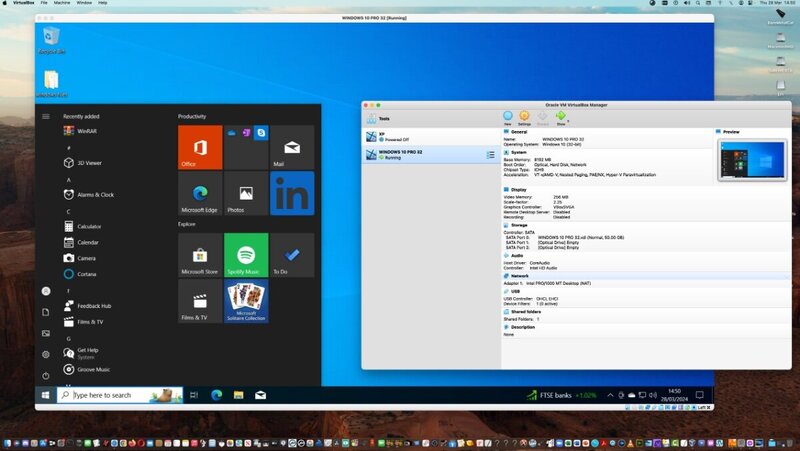
Task: Open the Windows notification center icon
Action: click(x=699, y=395)
